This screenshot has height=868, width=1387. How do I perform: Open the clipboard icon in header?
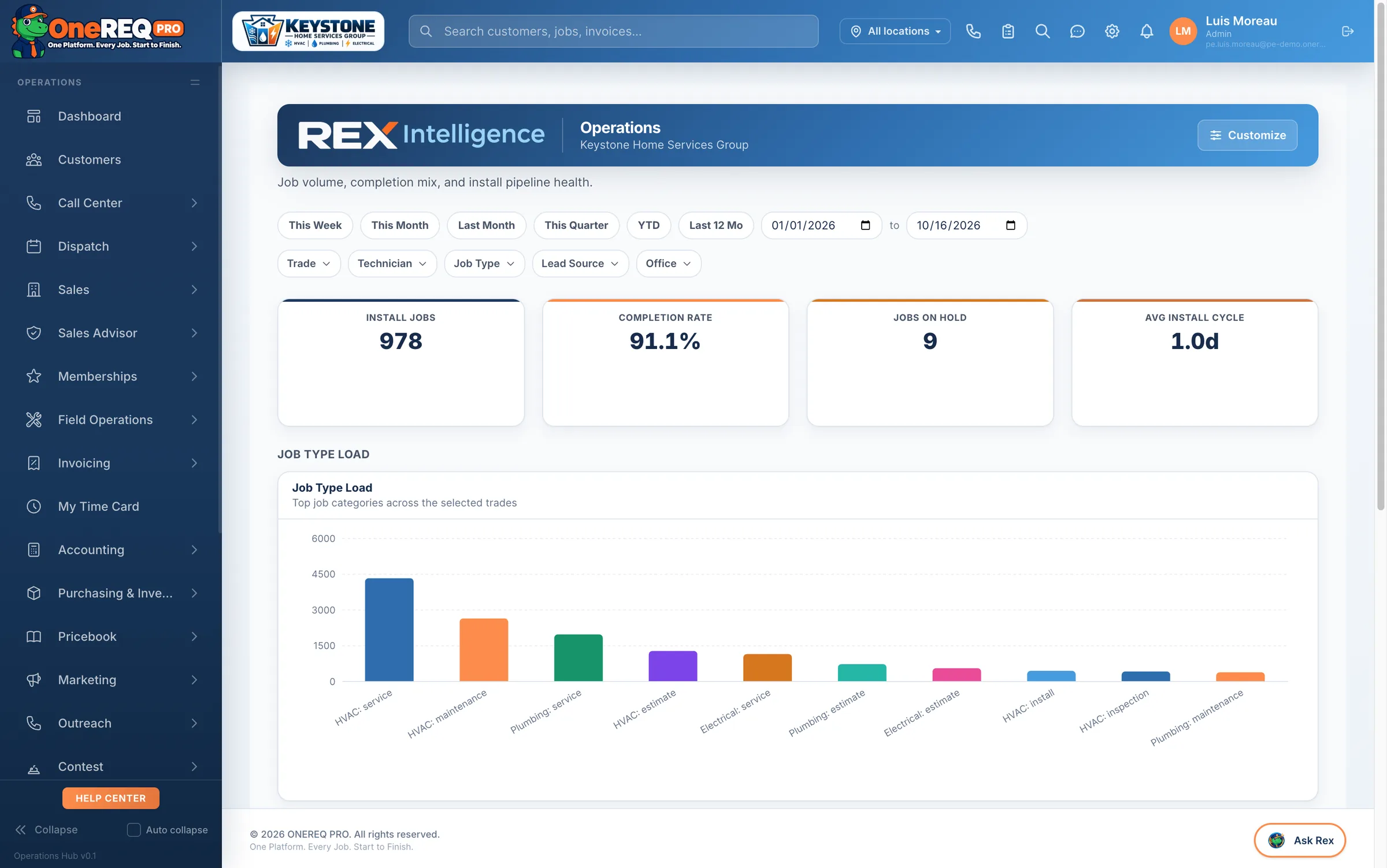[x=1008, y=31]
